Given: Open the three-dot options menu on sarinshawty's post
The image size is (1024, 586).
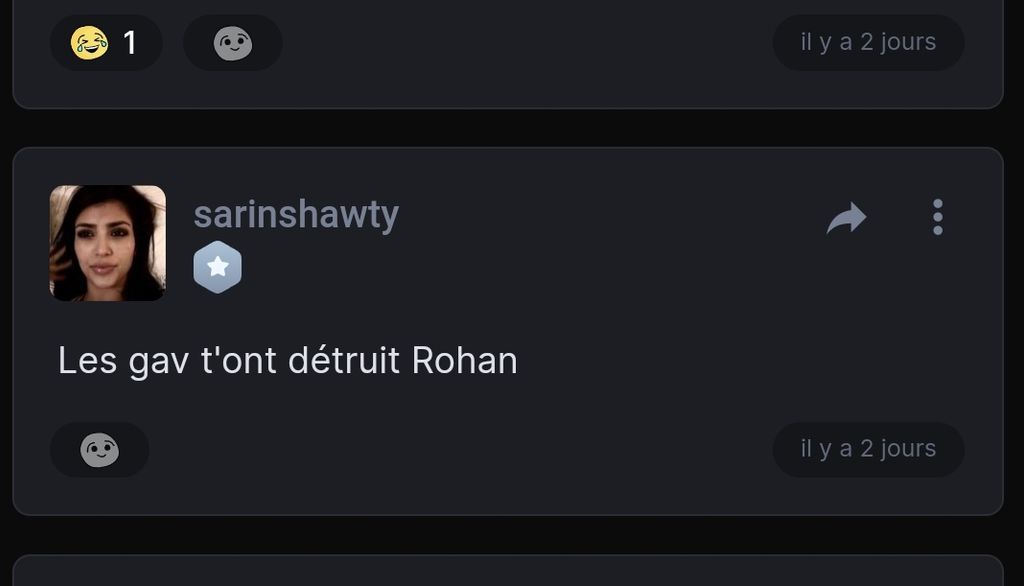Looking at the screenshot, I should [x=937, y=217].
